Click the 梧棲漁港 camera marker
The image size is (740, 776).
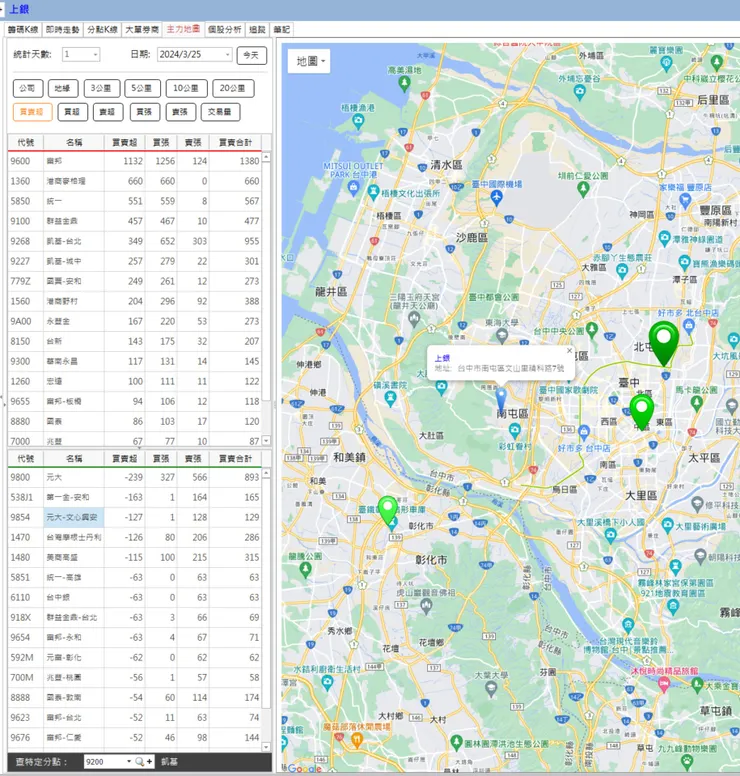358,120
